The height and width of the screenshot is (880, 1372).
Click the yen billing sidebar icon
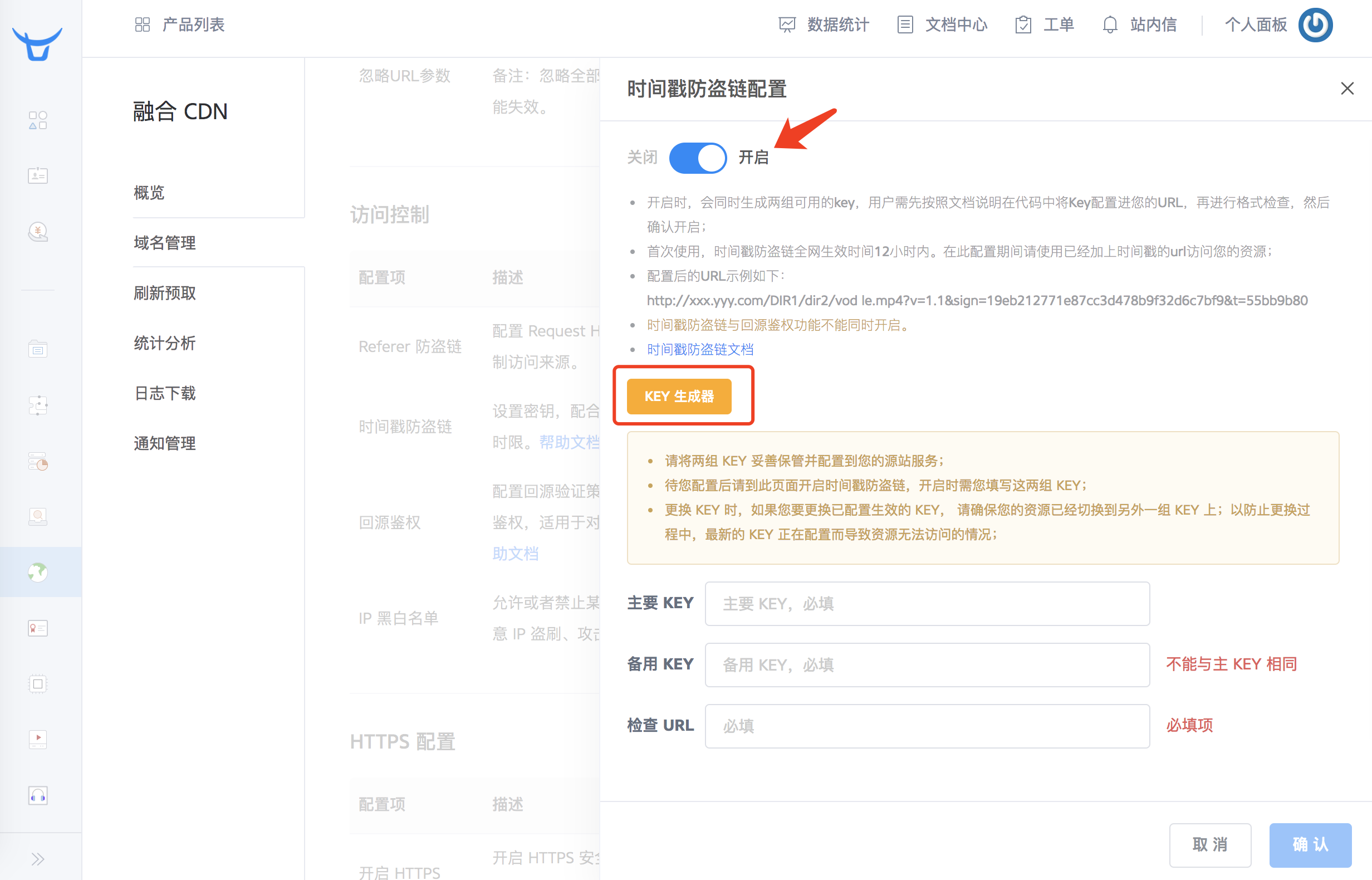click(38, 231)
